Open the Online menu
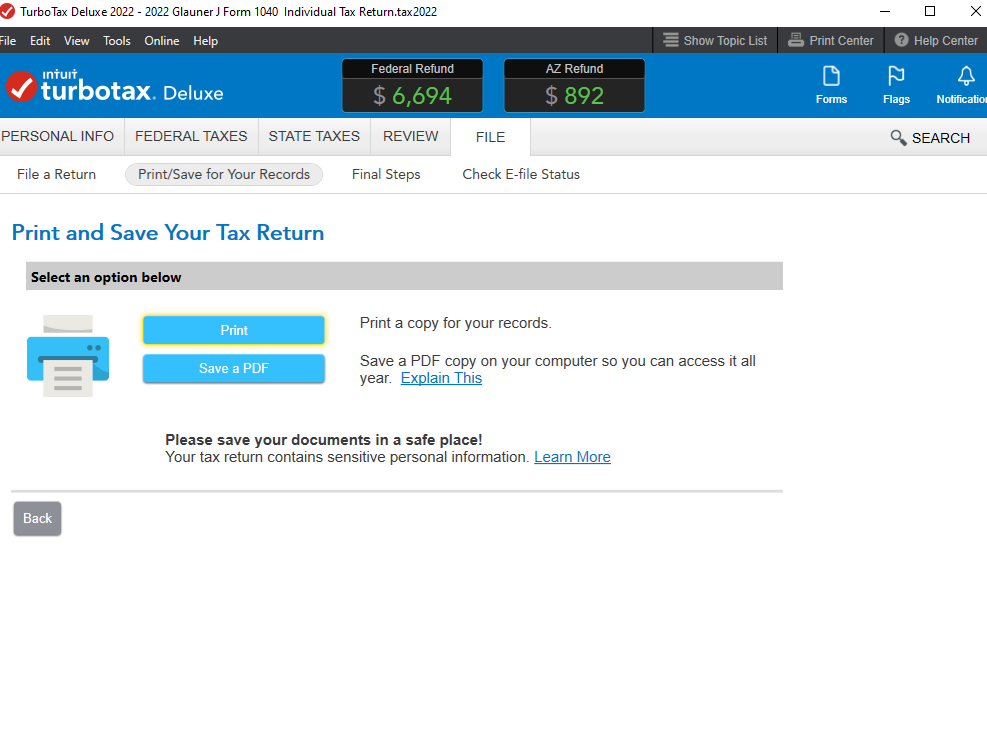This screenshot has width=987, height=755. click(x=162, y=41)
